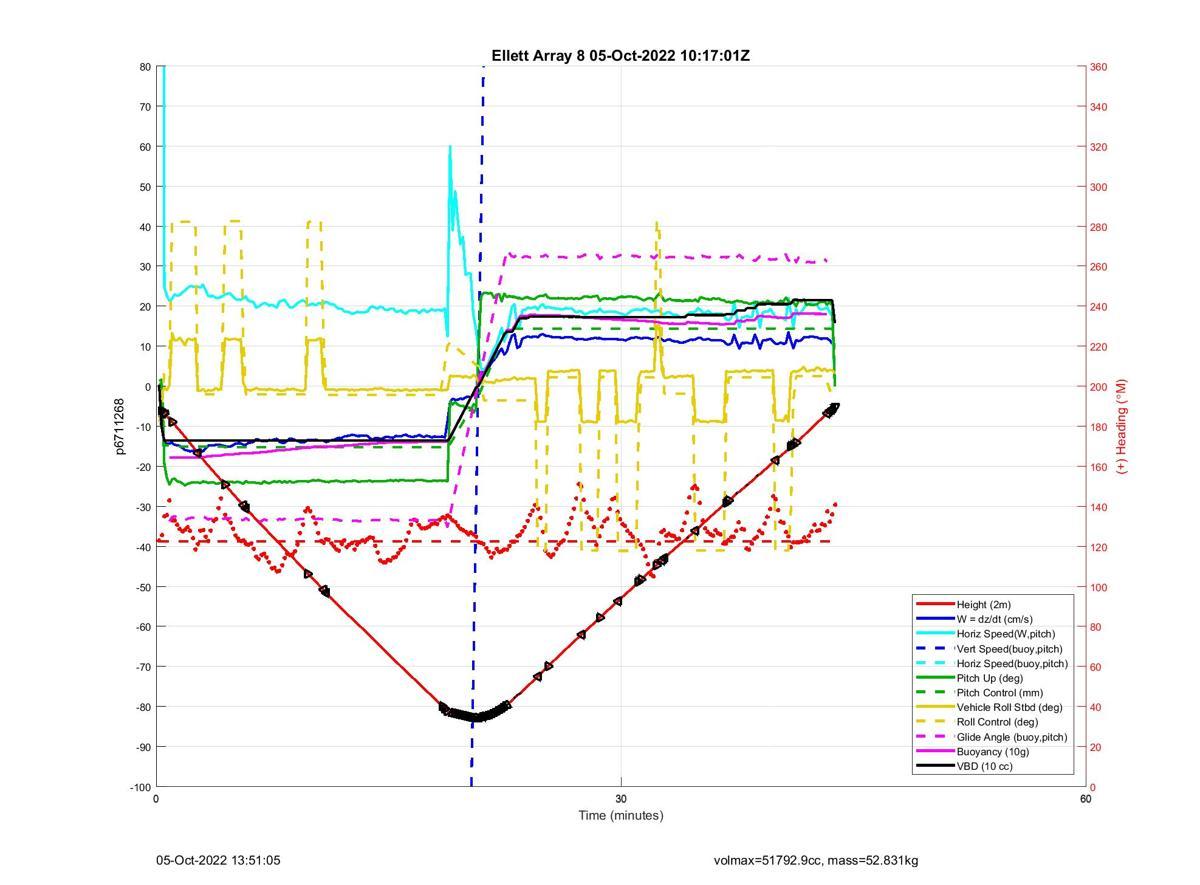This screenshot has height=885, width=1200.
Task: Pick the "Vert Speed(buoy,pitch)" legend label
Action: coord(1010,649)
